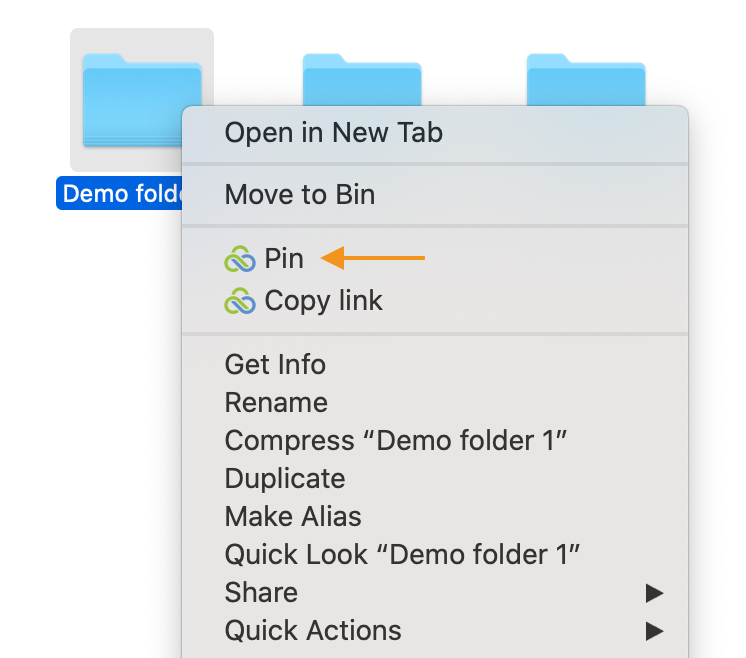
Task: Click the highlighted Demo folder name label
Action: tap(119, 193)
